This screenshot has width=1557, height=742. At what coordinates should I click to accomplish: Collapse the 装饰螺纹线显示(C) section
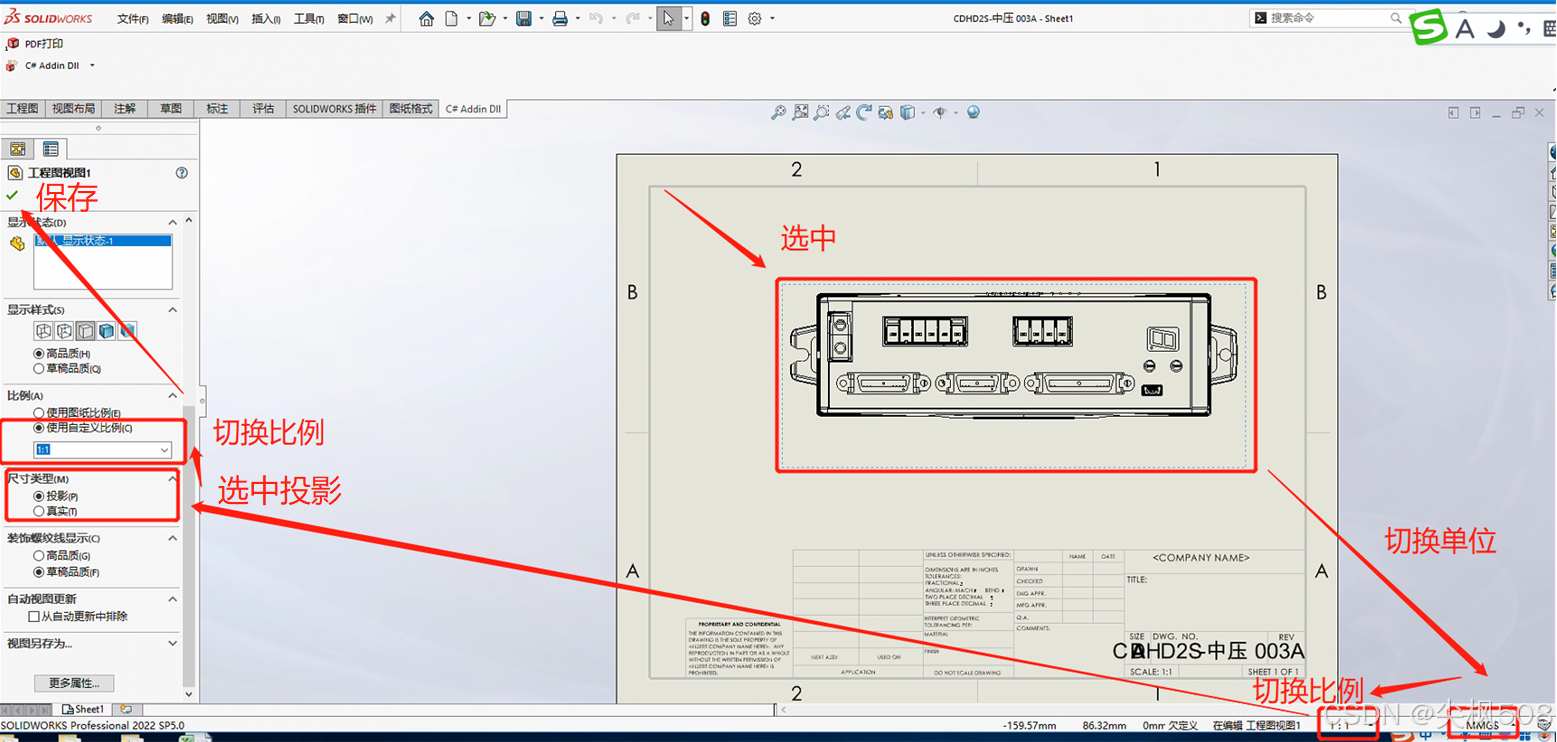pyautogui.click(x=173, y=538)
